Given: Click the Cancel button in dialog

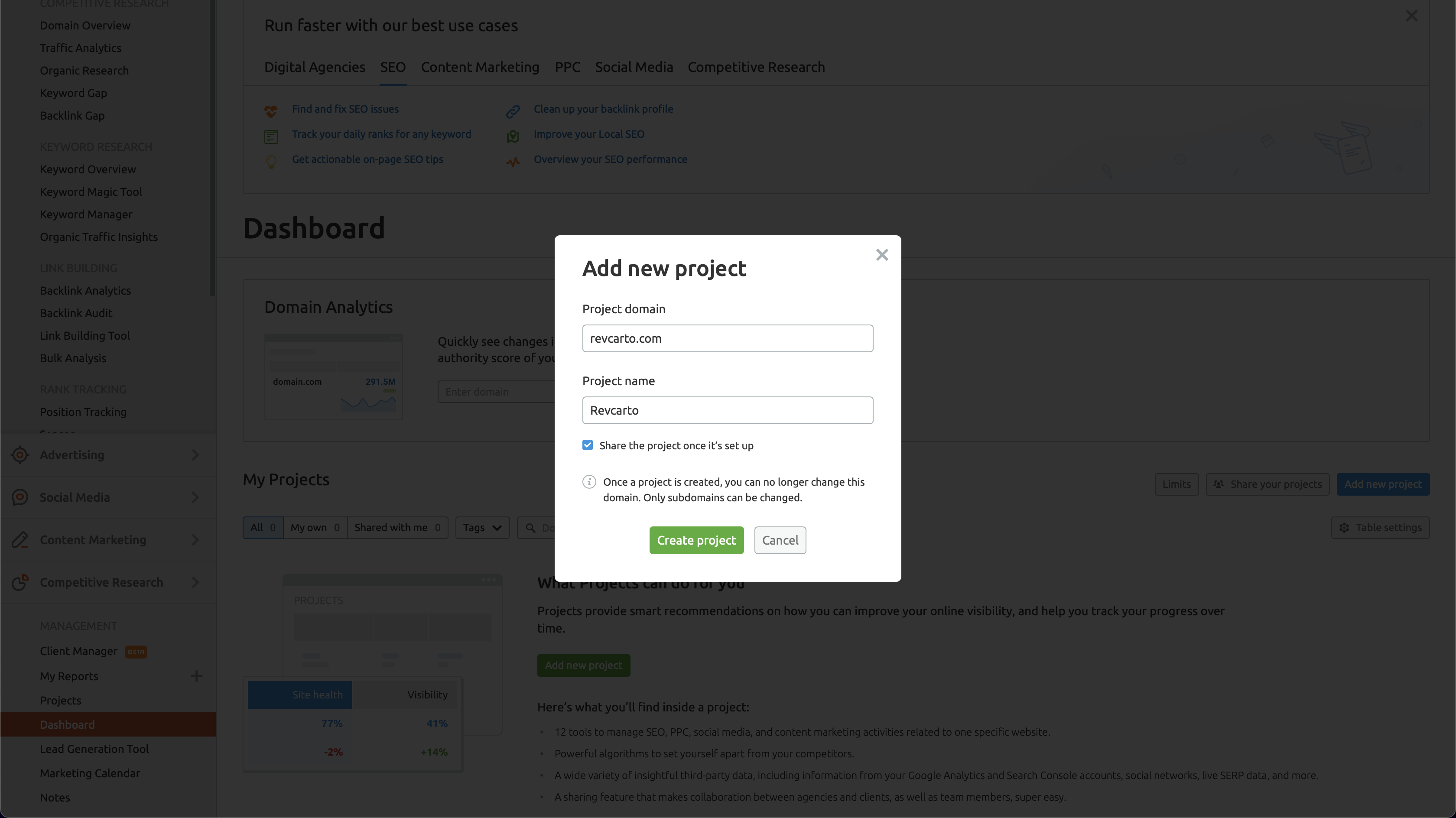Looking at the screenshot, I should click(x=780, y=540).
